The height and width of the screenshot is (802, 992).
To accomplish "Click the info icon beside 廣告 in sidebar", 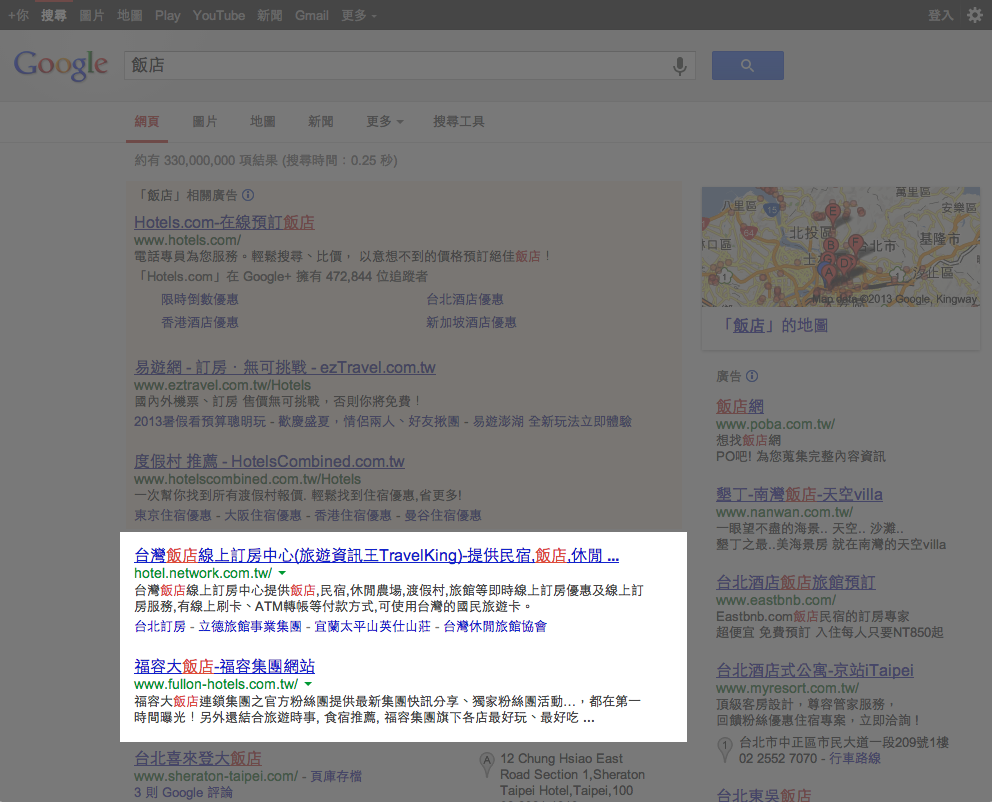I will [752, 376].
